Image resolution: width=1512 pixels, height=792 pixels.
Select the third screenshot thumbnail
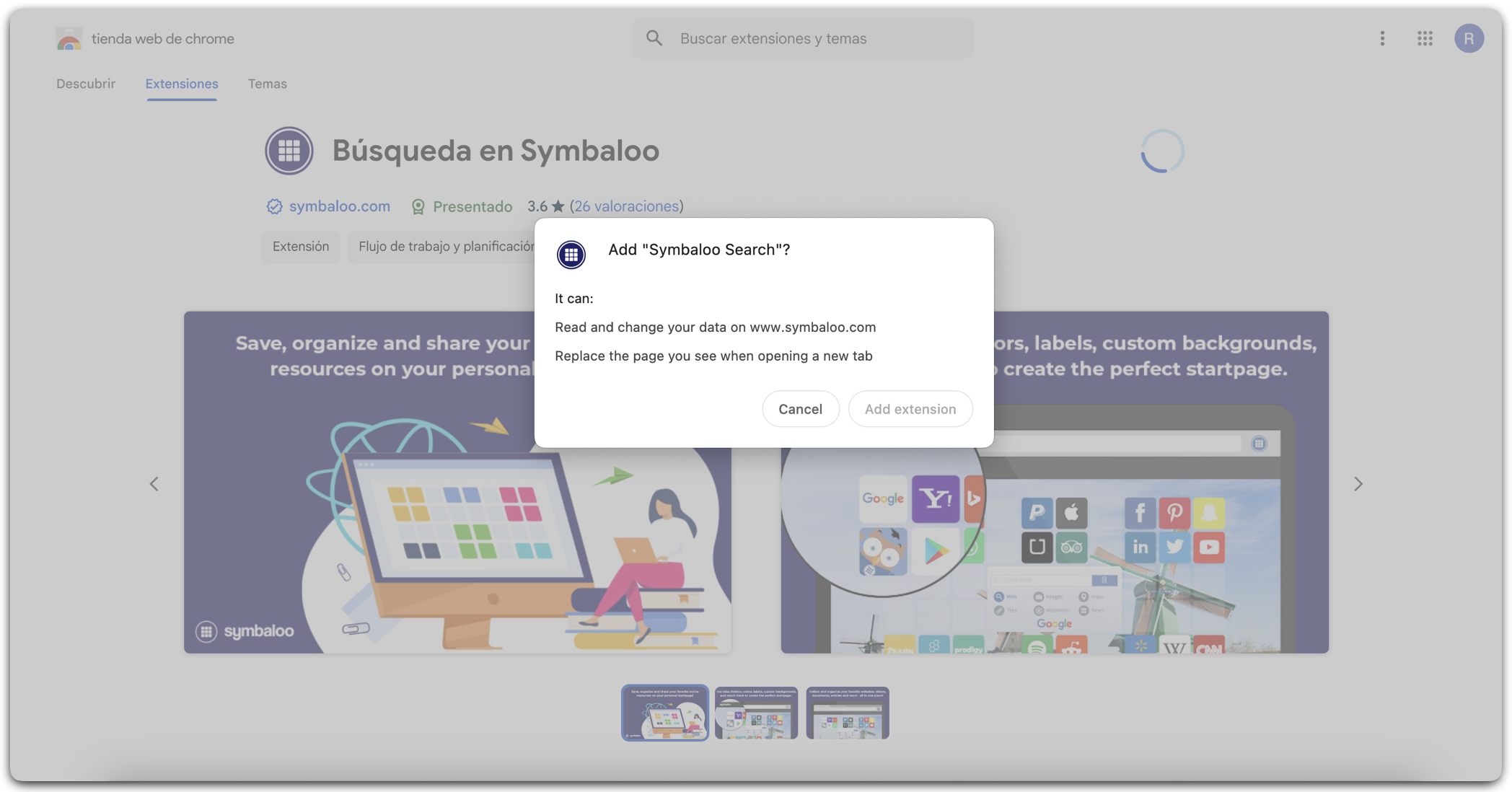pos(848,713)
